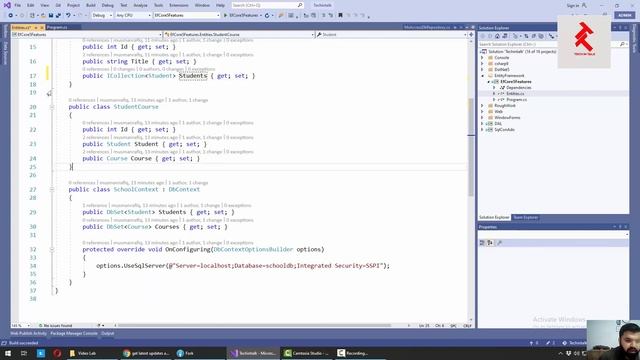The image size is (640, 360).
Task: Collapse the SchoolContext class outline region
Action: tap(52, 189)
